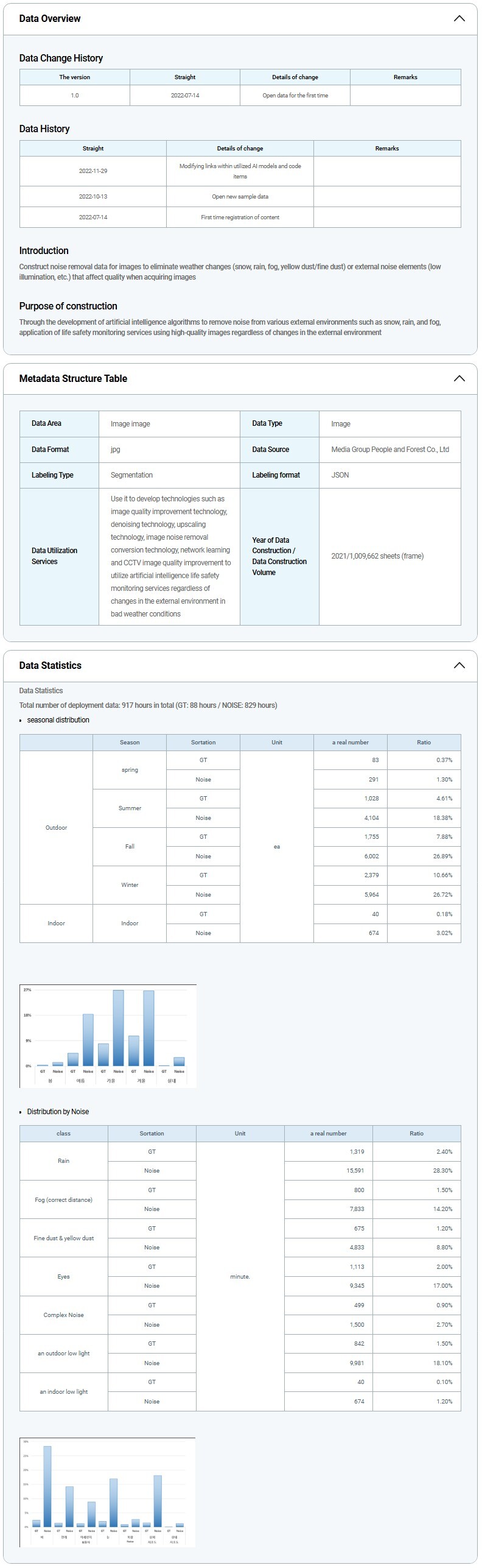Select the 2022-11-29 date cell
The image size is (482, 1568).
click(x=93, y=171)
